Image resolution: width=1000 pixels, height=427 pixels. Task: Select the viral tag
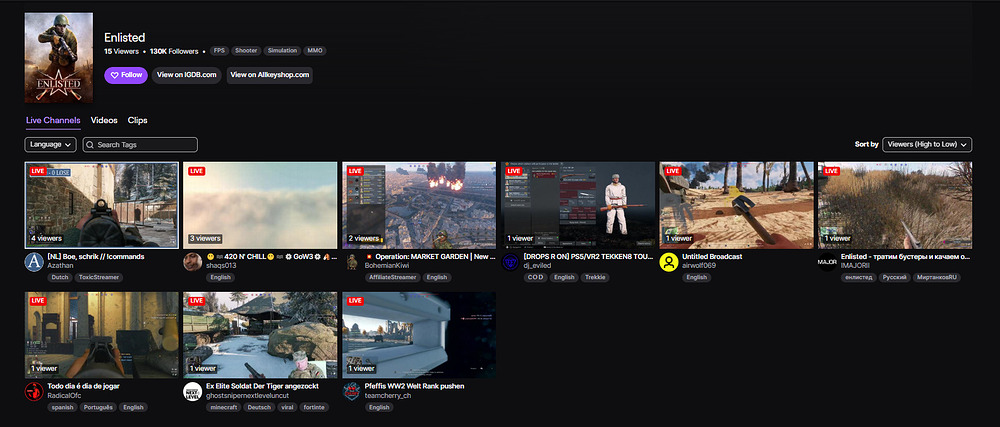click(288, 407)
